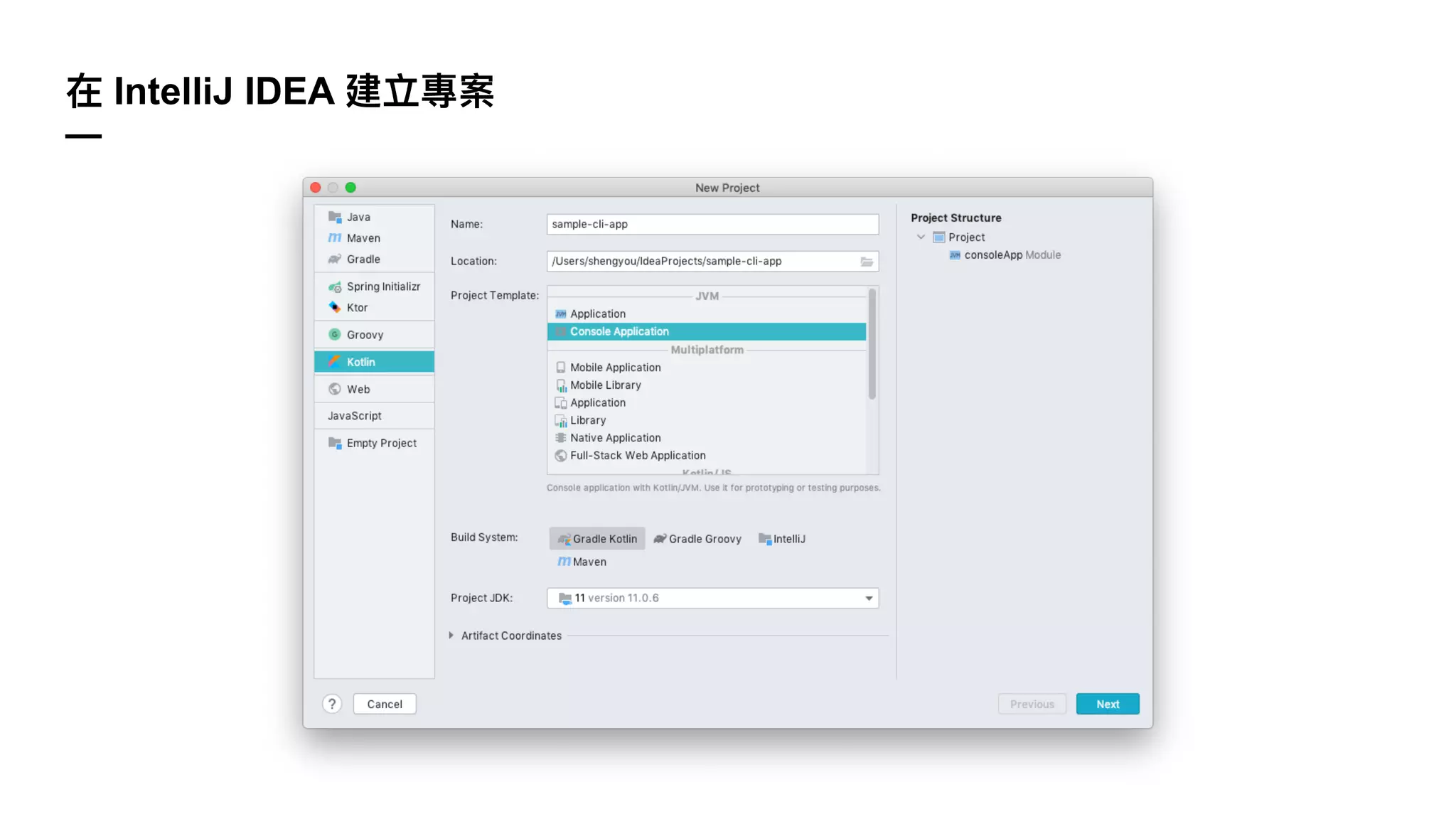This screenshot has height=819, width=1456.
Task: Click the template list scrollbar
Action: [872, 344]
